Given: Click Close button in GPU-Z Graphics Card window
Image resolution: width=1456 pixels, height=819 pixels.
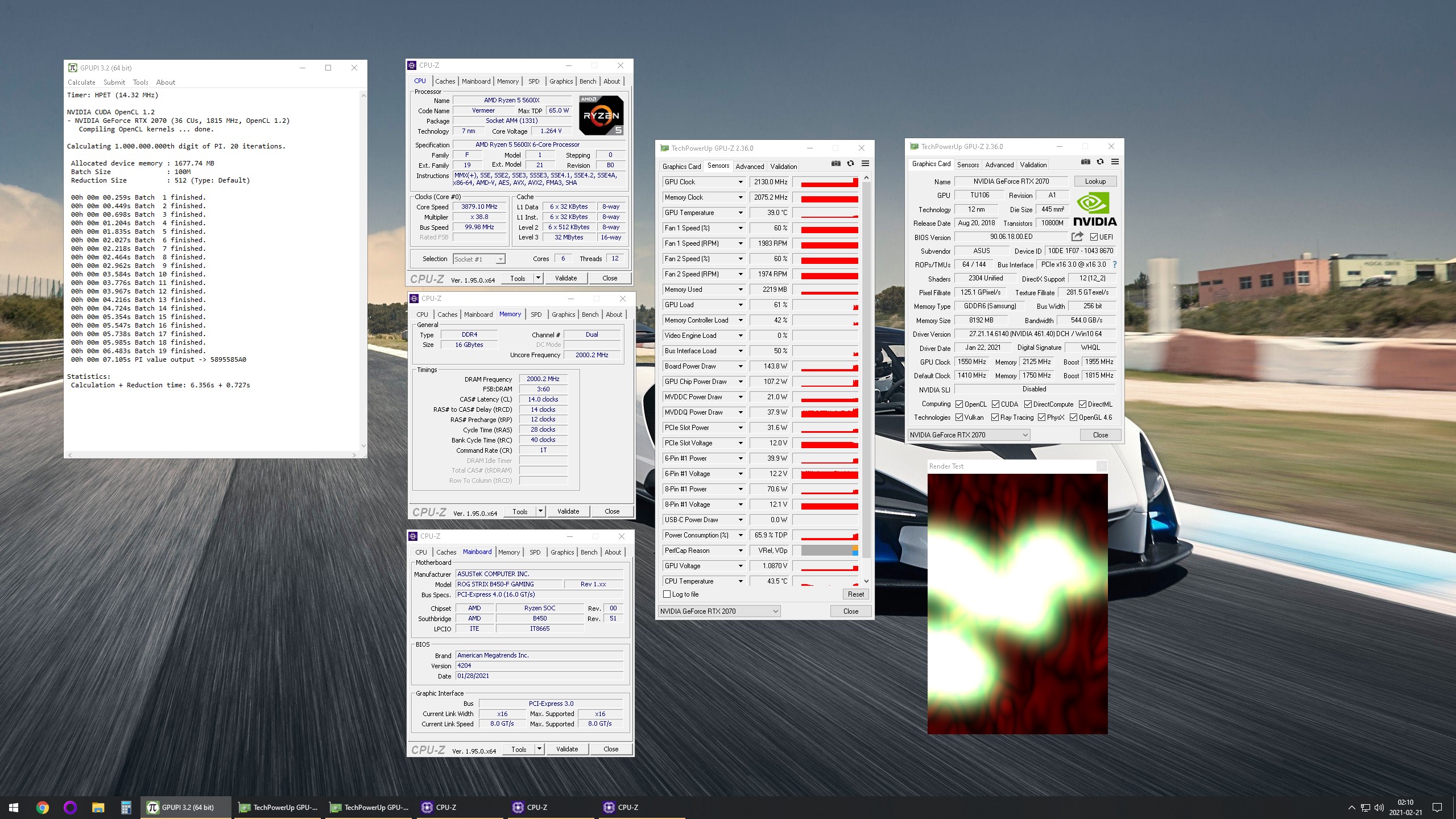Looking at the screenshot, I should (1100, 435).
